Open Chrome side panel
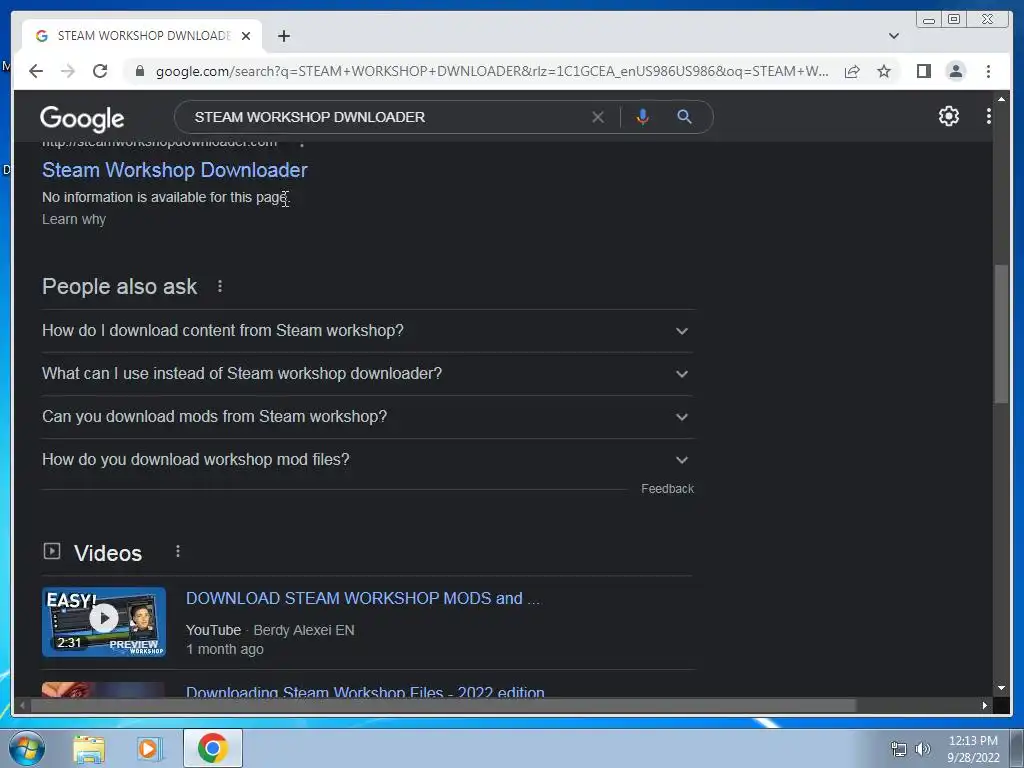Image resolution: width=1024 pixels, height=768 pixels. coord(923,71)
